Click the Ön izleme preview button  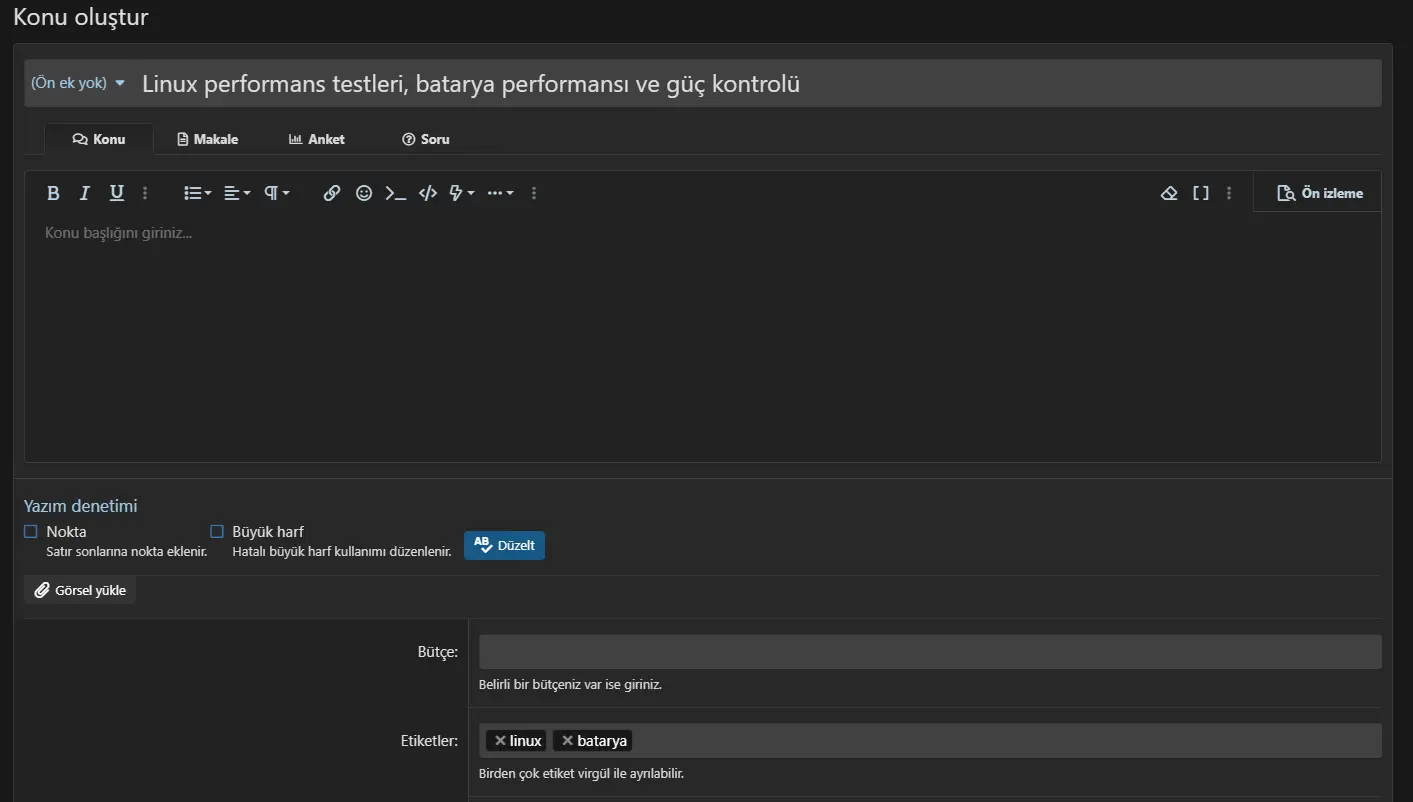tap(1320, 193)
